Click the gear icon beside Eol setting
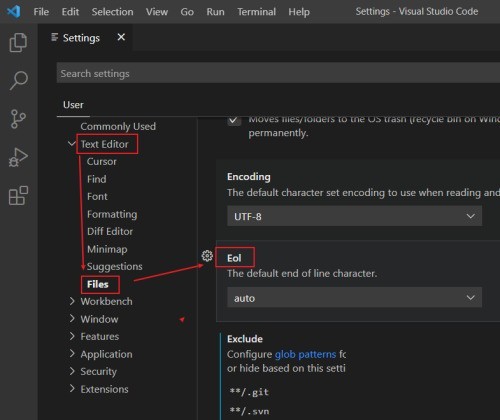500x420 pixels. [x=207, y=256]
